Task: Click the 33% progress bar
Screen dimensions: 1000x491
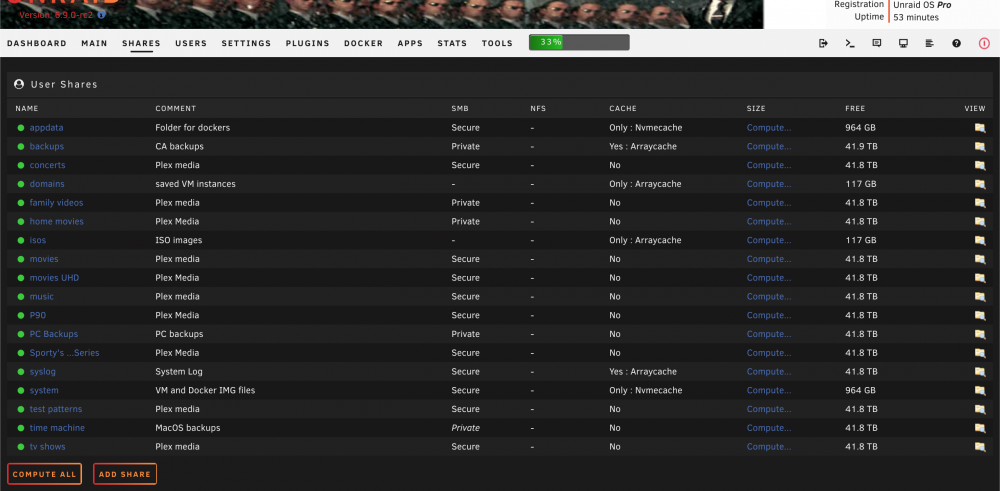Action: (579, 43)
